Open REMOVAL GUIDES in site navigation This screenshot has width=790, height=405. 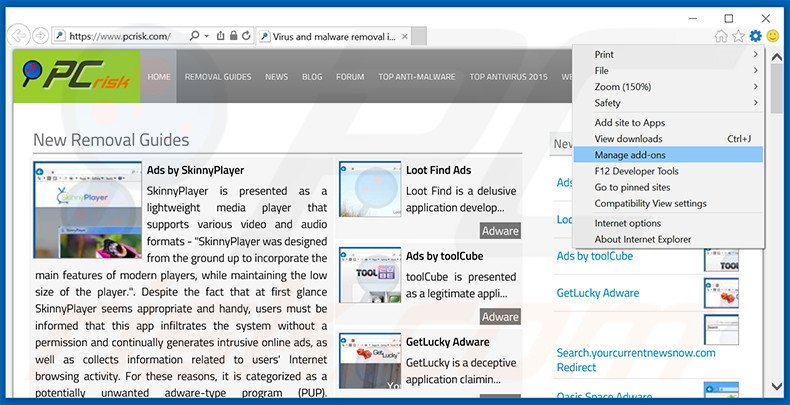218,77
